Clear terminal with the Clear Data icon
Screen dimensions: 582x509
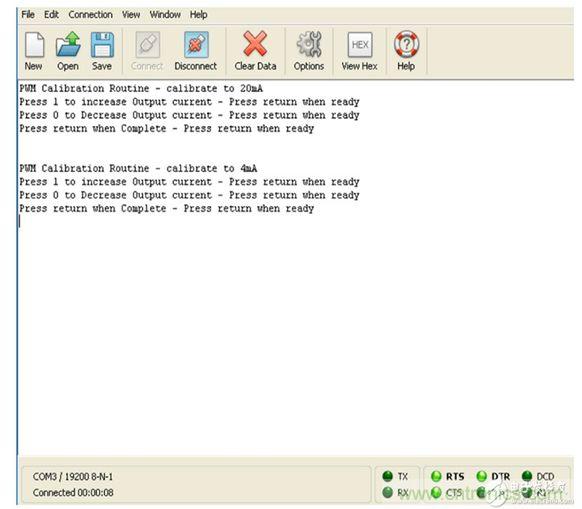click(255, 44)
